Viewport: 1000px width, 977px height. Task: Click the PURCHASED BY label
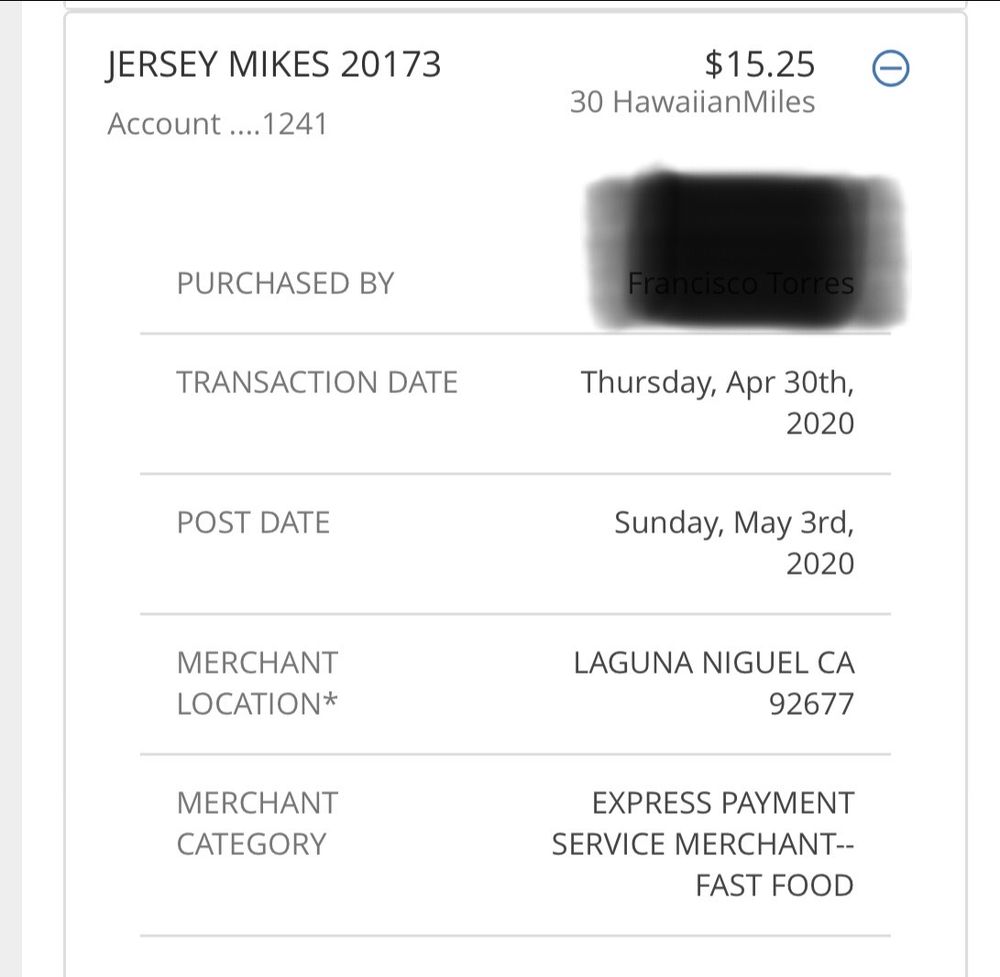[285, 283]
